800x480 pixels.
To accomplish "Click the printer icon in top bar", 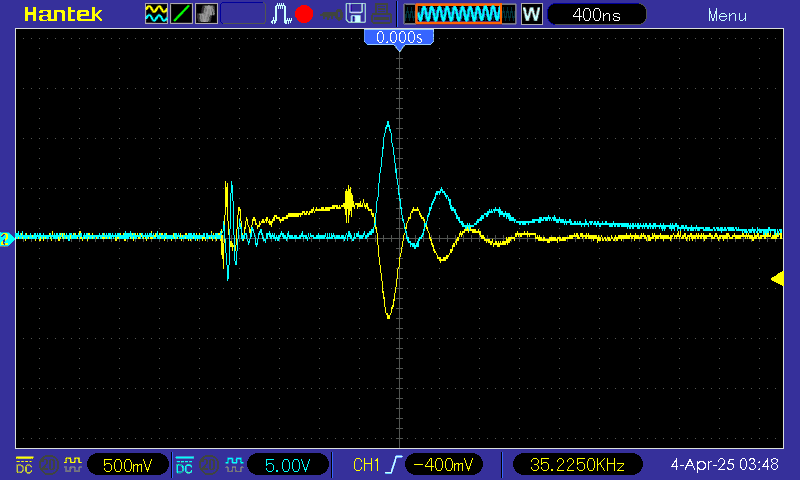I will pos(380,14).
